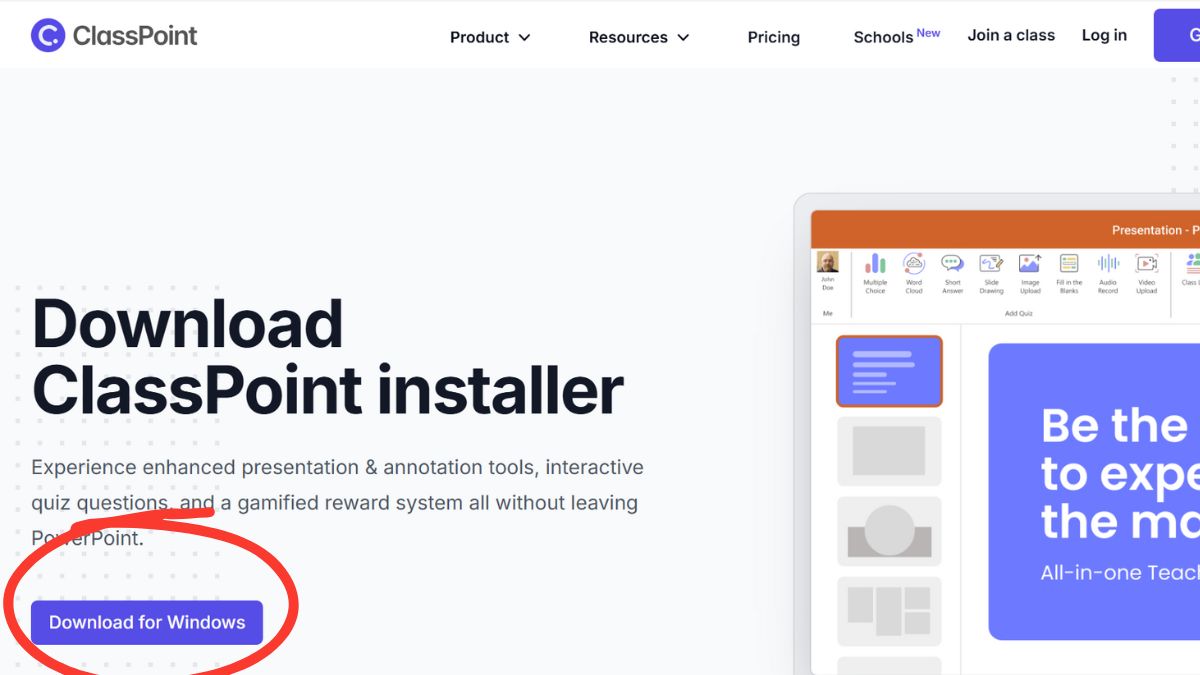This screenshot has width=1200, height=675.
Task: Select the slide thumbnail showing a circle
Action: point(889,531)
